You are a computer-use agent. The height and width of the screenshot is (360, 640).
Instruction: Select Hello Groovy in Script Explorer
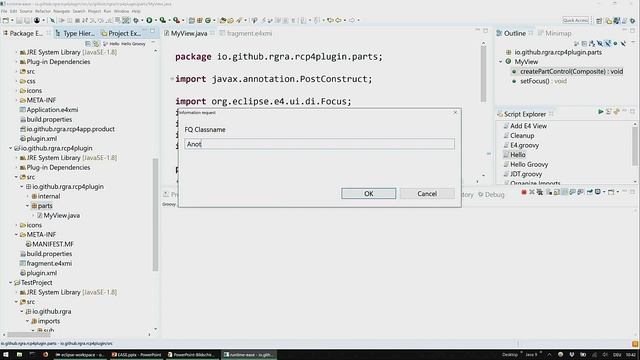click(x=529, y=164)
